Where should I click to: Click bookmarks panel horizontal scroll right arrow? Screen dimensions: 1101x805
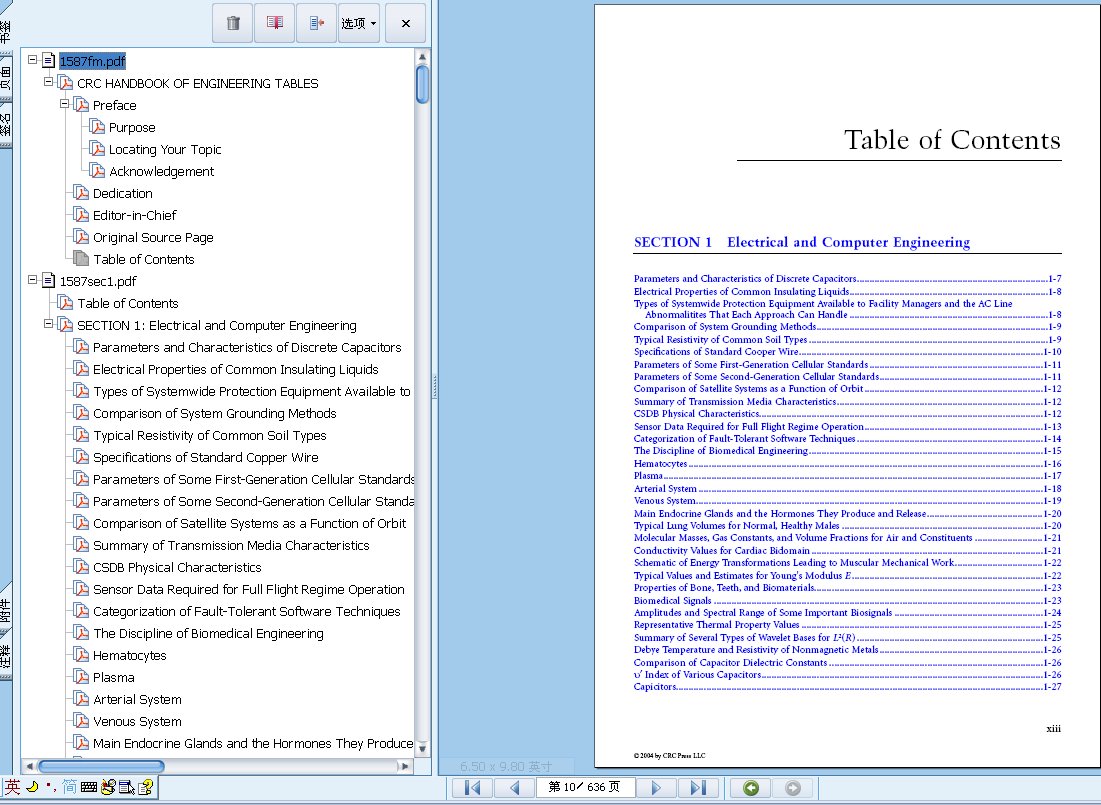click(404, 766)
